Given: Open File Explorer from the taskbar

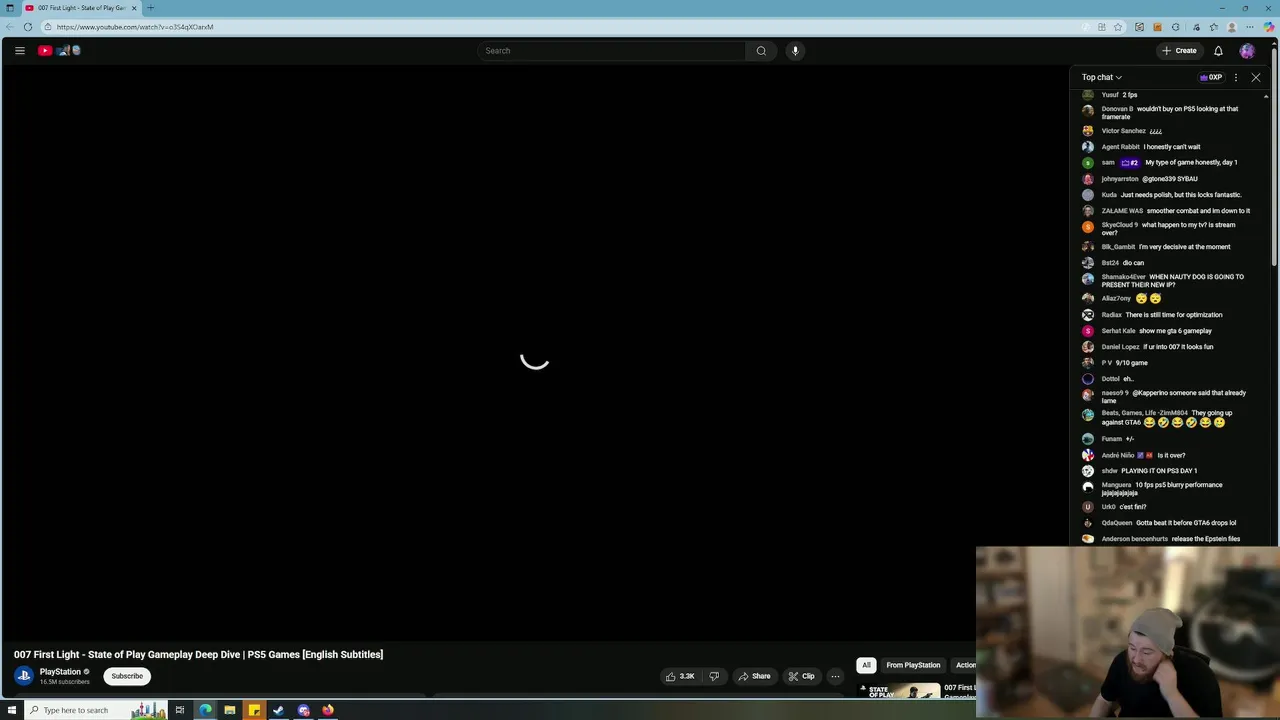Looking at the screenshot, I should [230, 710].
